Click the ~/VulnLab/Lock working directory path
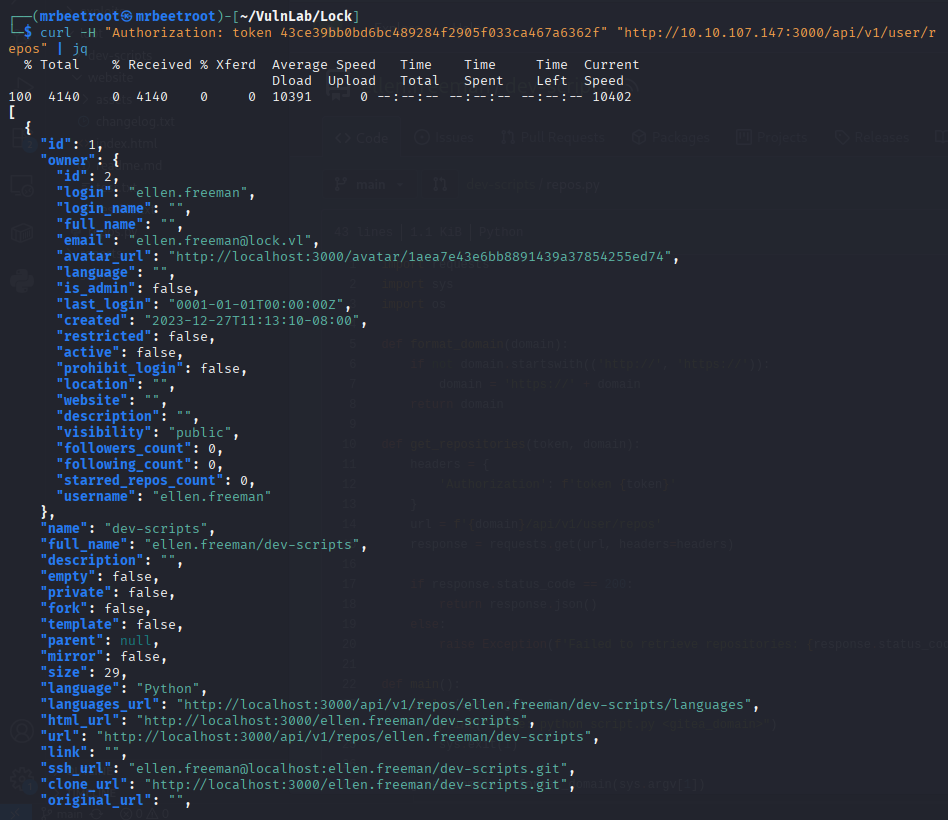The width and height of the screenshot is (948, 820). click(296, 16)
